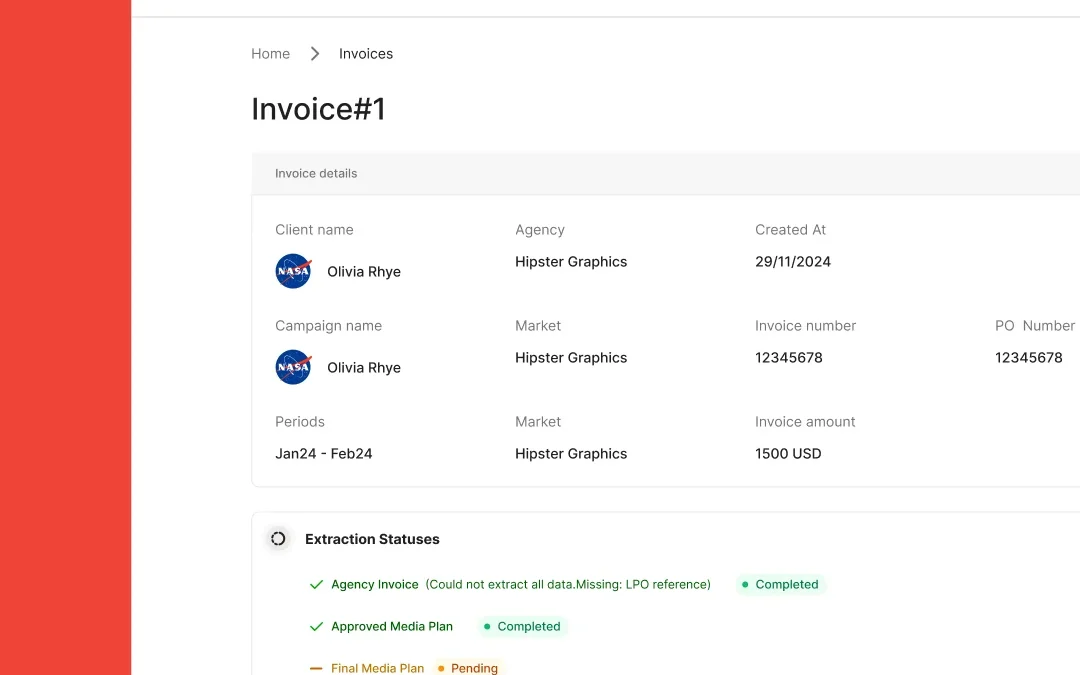
Task: Click the Client name field label
Action: (314, 229)
